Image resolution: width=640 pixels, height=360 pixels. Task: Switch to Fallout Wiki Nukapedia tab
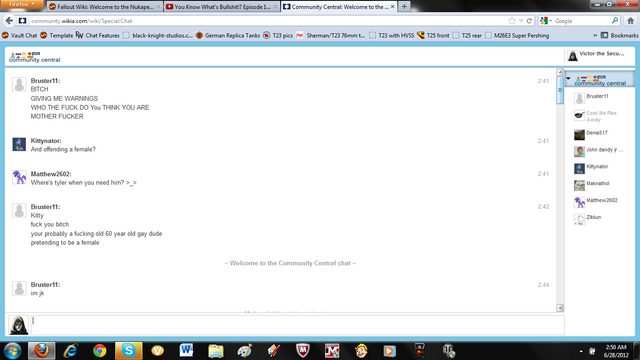pos(104,7)
